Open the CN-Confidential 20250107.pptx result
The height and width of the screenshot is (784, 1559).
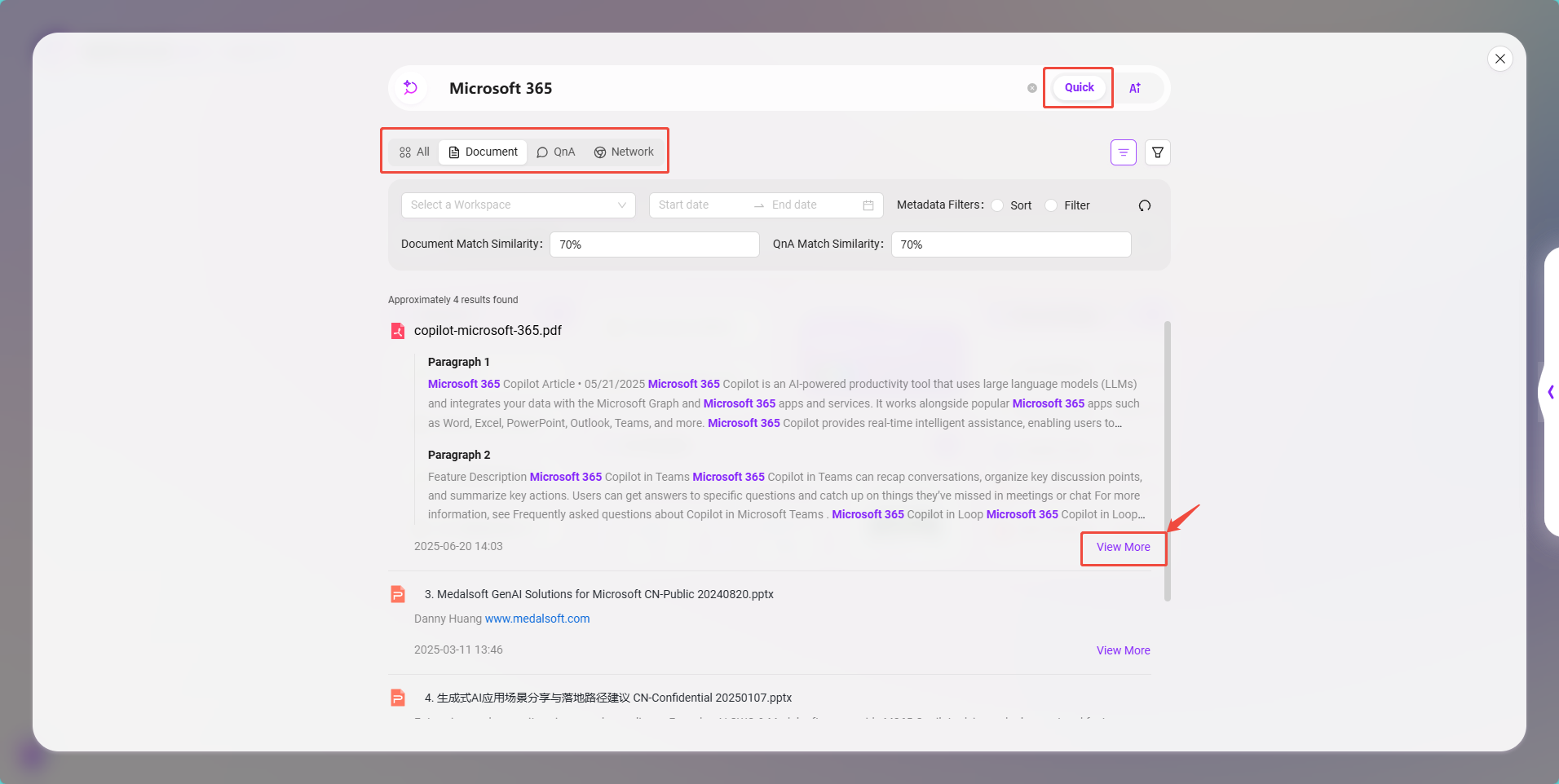[x=608, y=698]
